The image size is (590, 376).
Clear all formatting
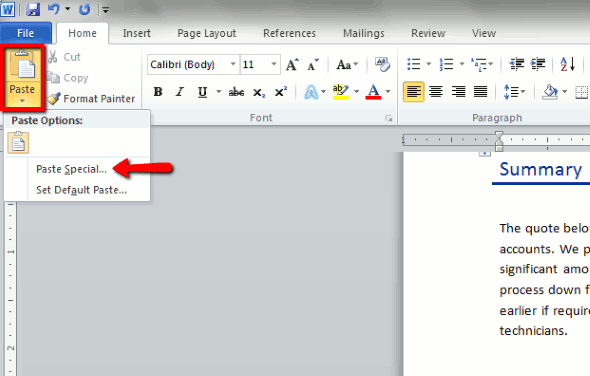coord(382,64)
